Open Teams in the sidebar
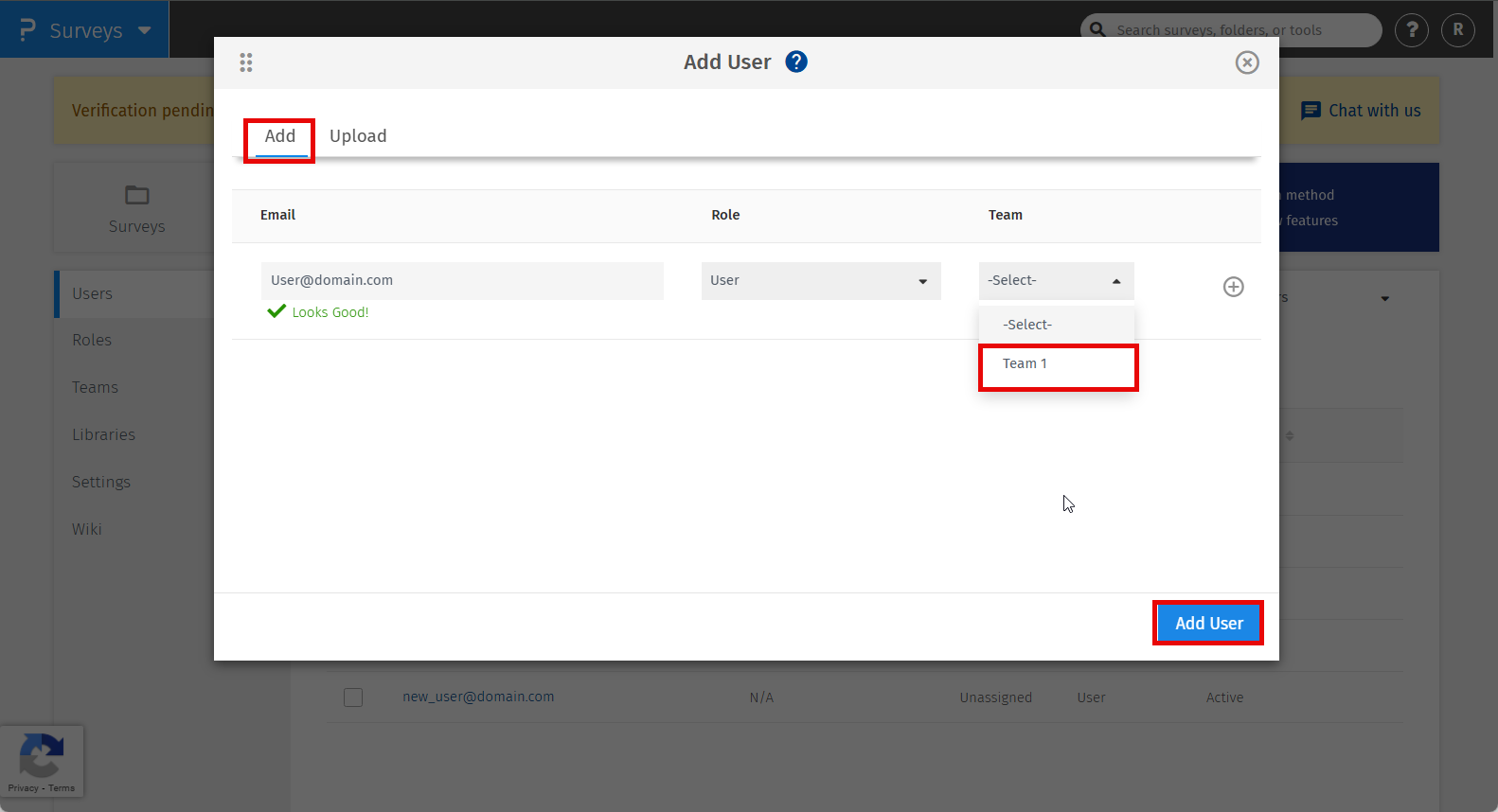The height and width of the screenshot is (812, 1498). pyautogui.click(x=96, y=388)
